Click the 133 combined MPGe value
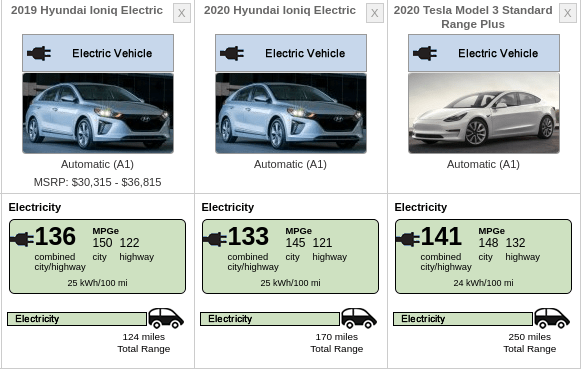This screenshot has width=582, height=369. pyautogui.click(x=248, y=236)
